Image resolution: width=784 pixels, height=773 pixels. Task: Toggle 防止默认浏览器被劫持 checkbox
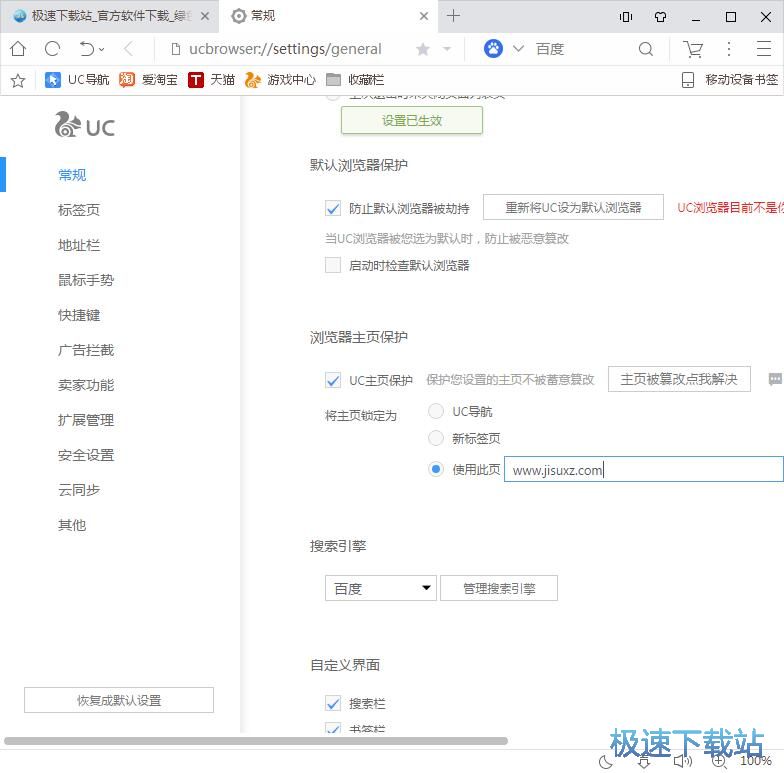[x=332, y=208]
